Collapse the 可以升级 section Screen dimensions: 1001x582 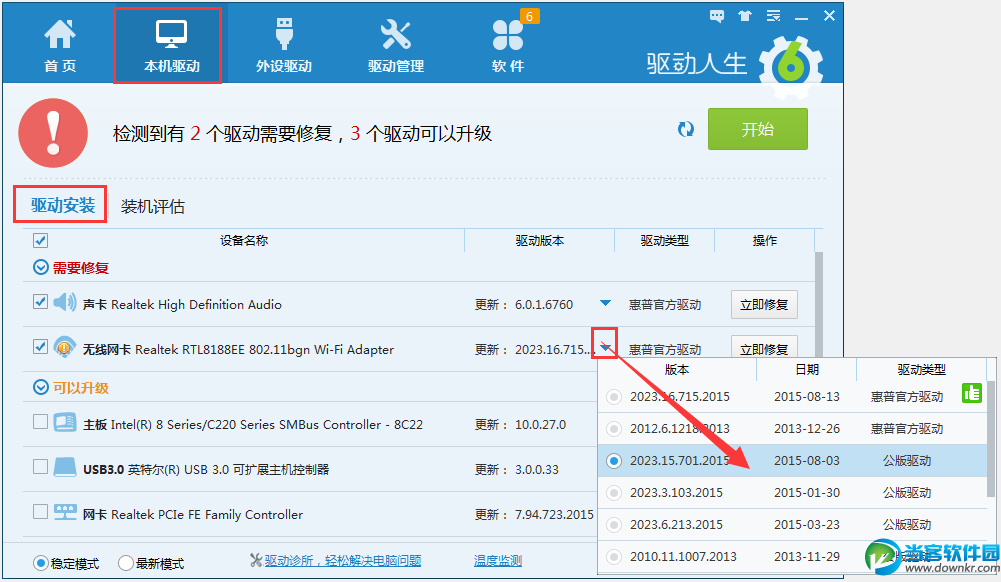(40, 387)
